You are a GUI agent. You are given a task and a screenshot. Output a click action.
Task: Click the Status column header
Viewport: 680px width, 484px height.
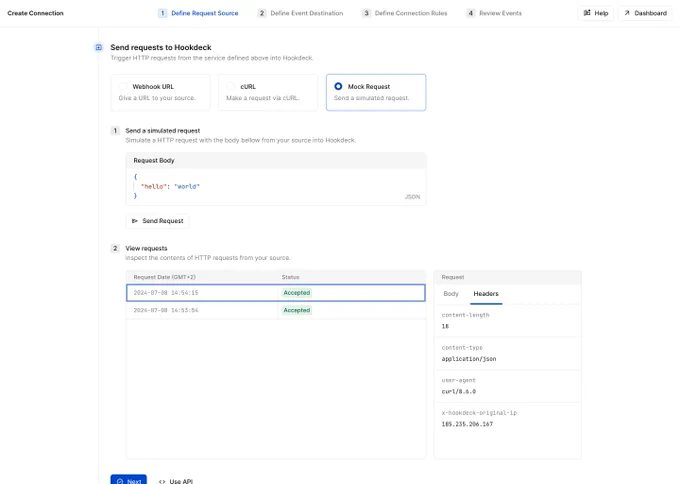[x=291, y=277]
